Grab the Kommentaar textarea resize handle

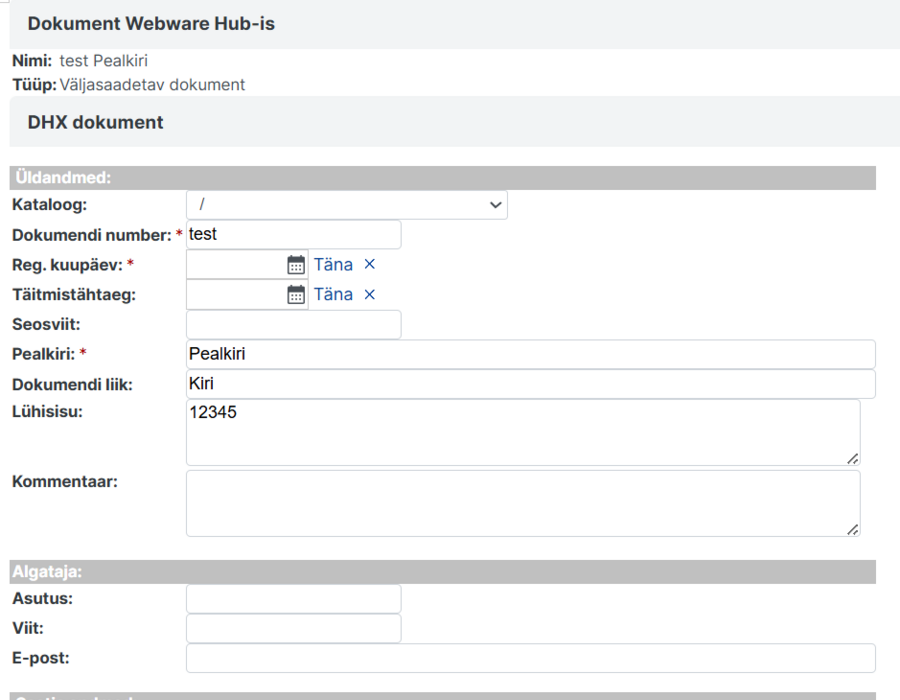[x=852, y=530]
